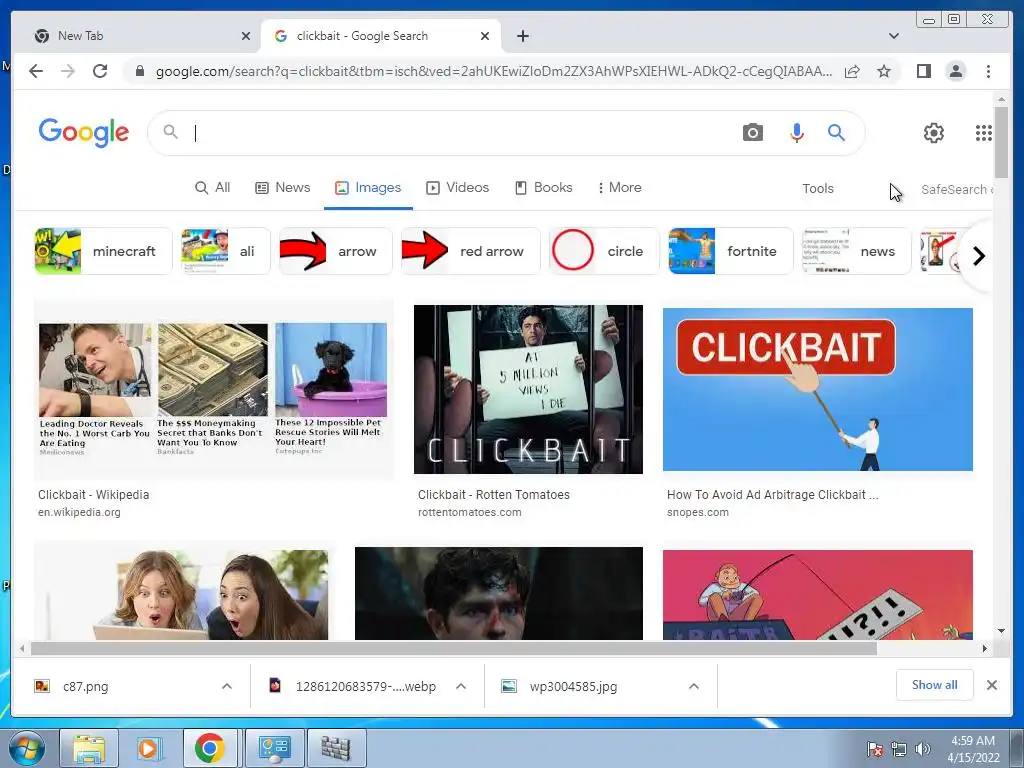Viewport: 1024px width, 768px height.
Task: Select the circle suggestion chip
Action: (x=604, y=251)
